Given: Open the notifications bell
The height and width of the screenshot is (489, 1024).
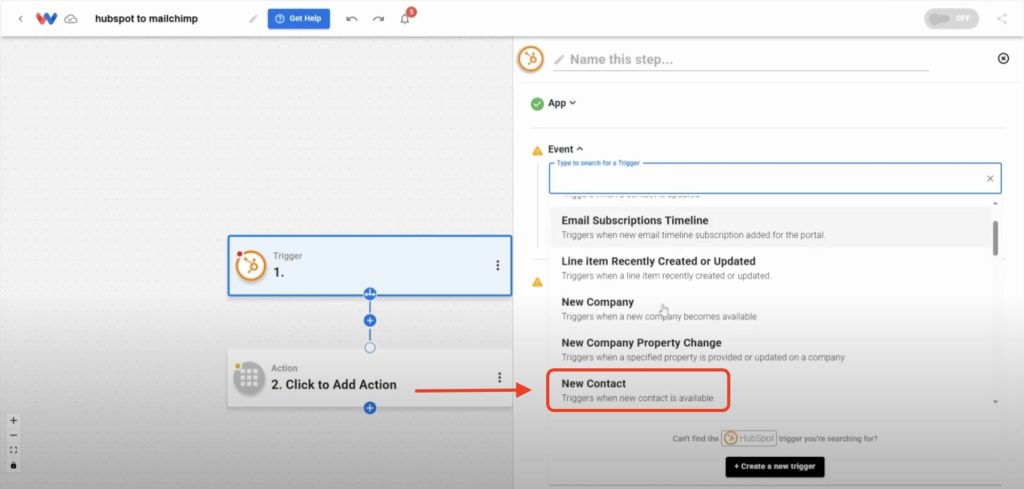Looking at the screenshot, I should [x=405, y=19].
